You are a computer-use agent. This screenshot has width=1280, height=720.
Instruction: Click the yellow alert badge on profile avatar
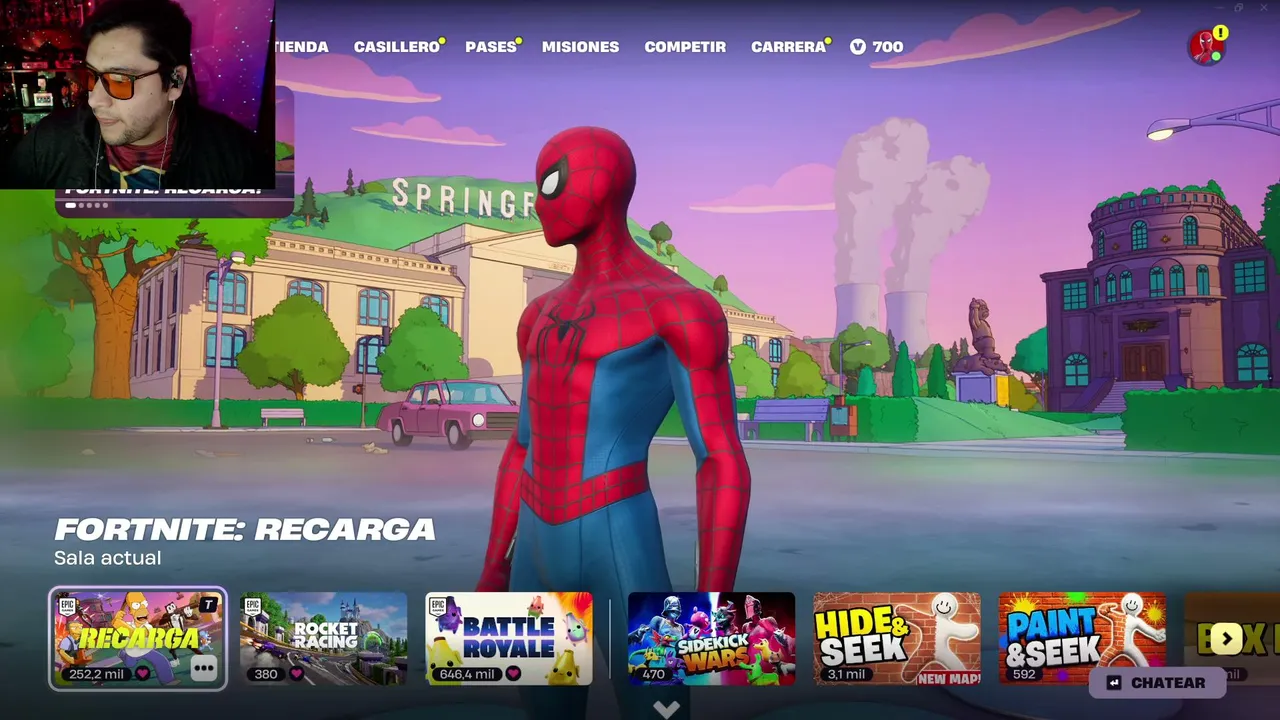(x=1221, y=33)
